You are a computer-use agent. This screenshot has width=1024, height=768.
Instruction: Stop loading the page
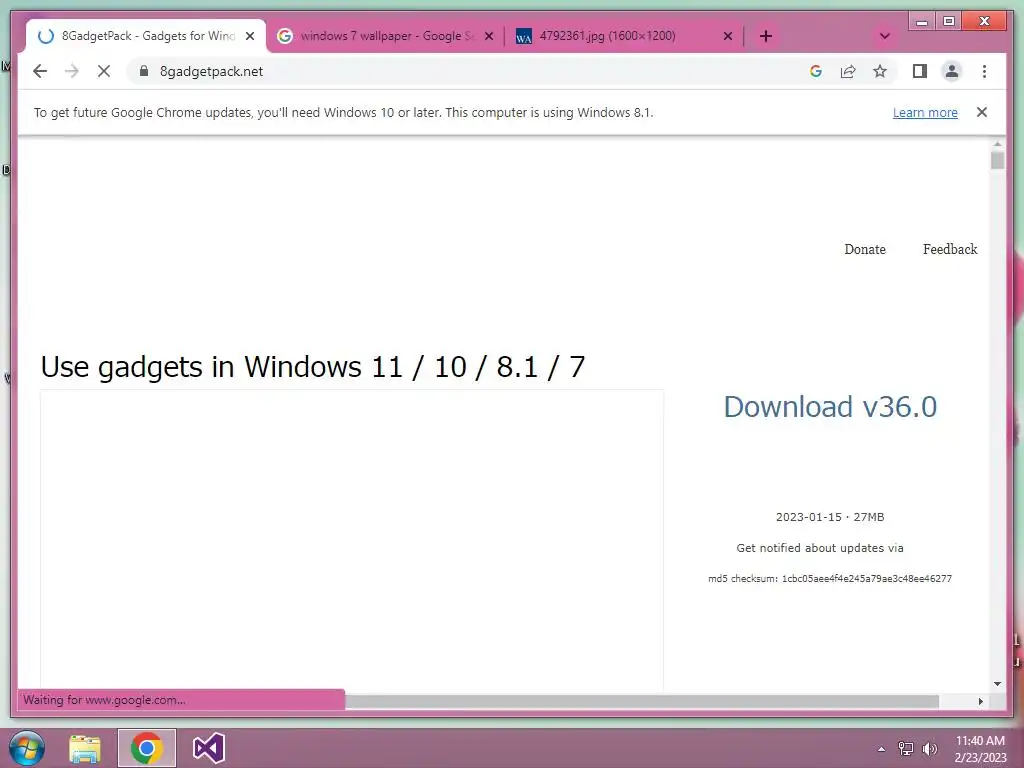104,71
